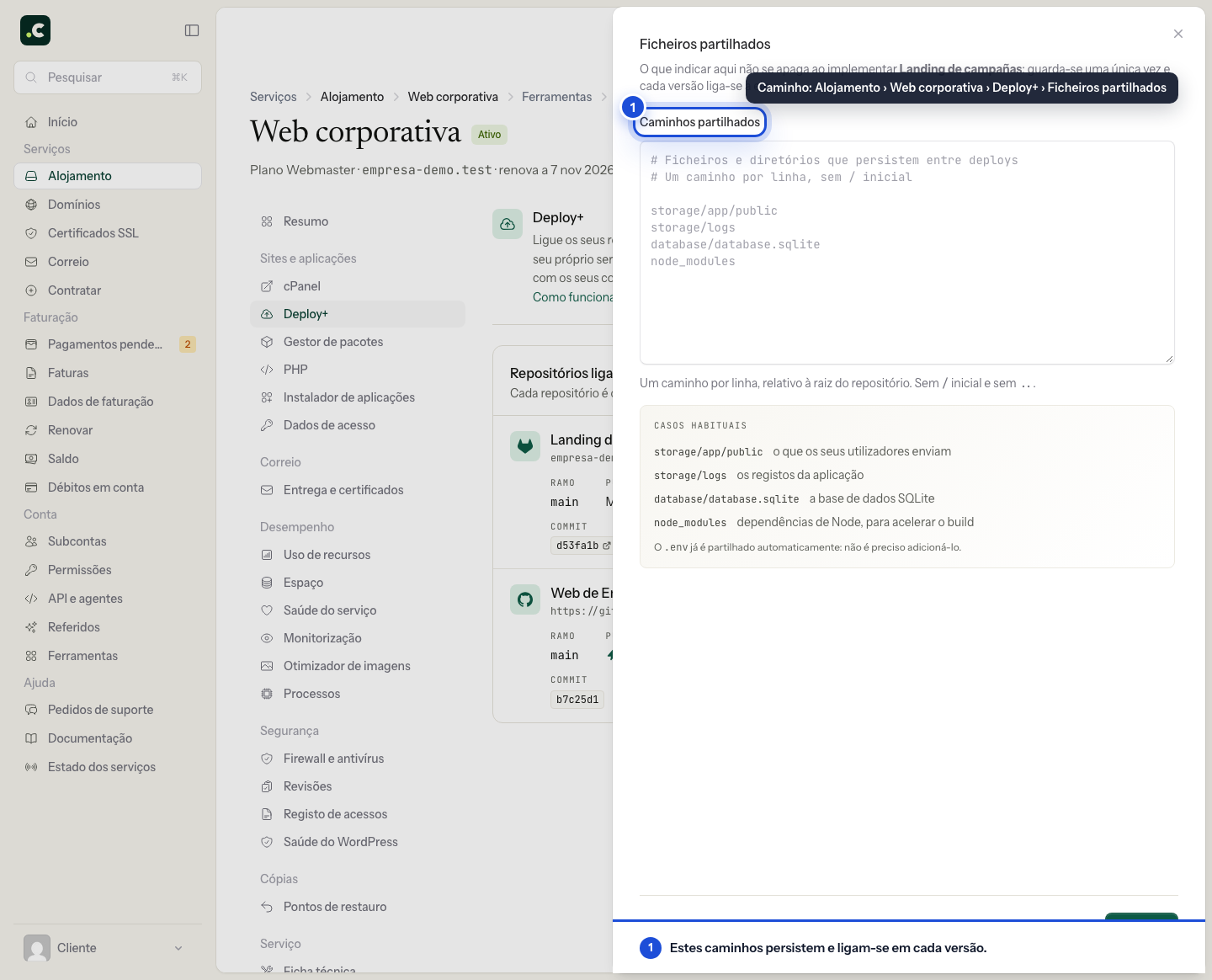The height and width of the screenshot is (980, 1212).
Task: Close the Ficheiros partilhados panel
Action: tap(1178, 34)
